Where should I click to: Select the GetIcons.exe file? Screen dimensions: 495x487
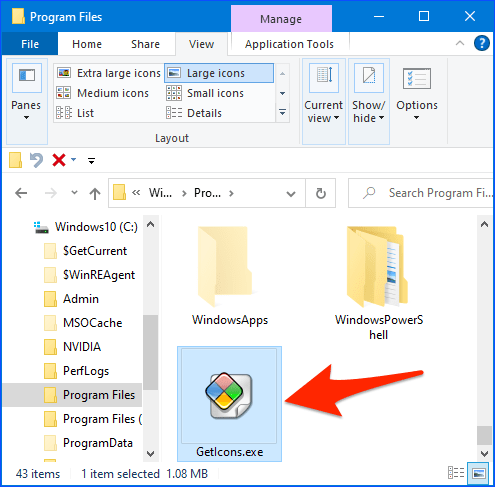coord(229,404)
